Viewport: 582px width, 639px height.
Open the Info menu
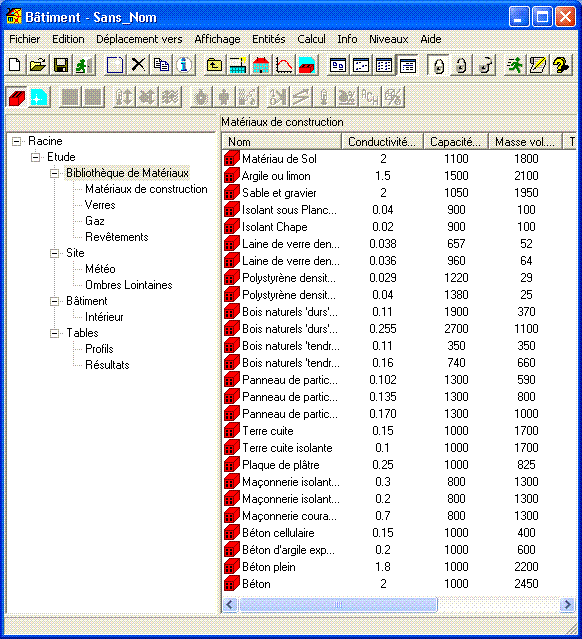(x=347, y=39)
